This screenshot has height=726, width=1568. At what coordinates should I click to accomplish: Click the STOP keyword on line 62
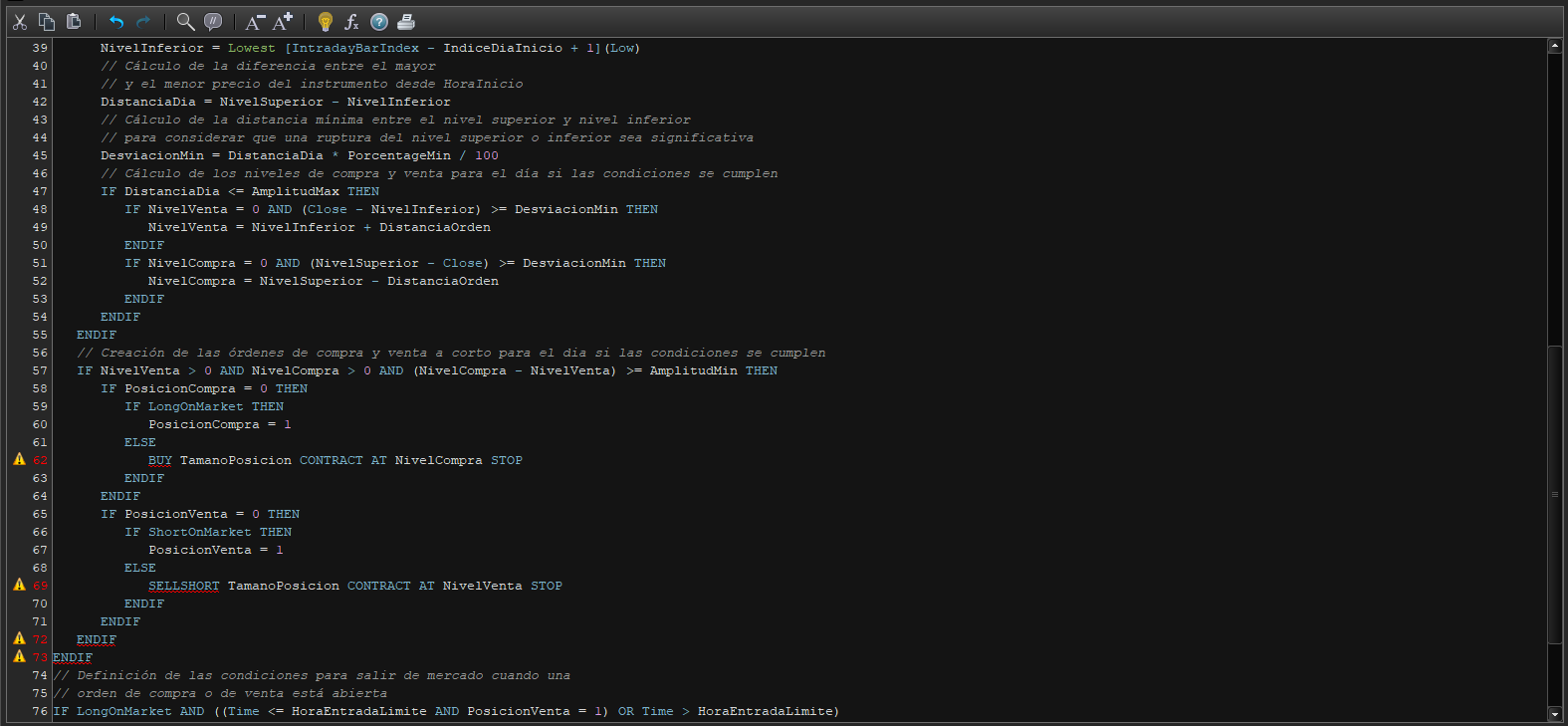click(x=507, y=460)
